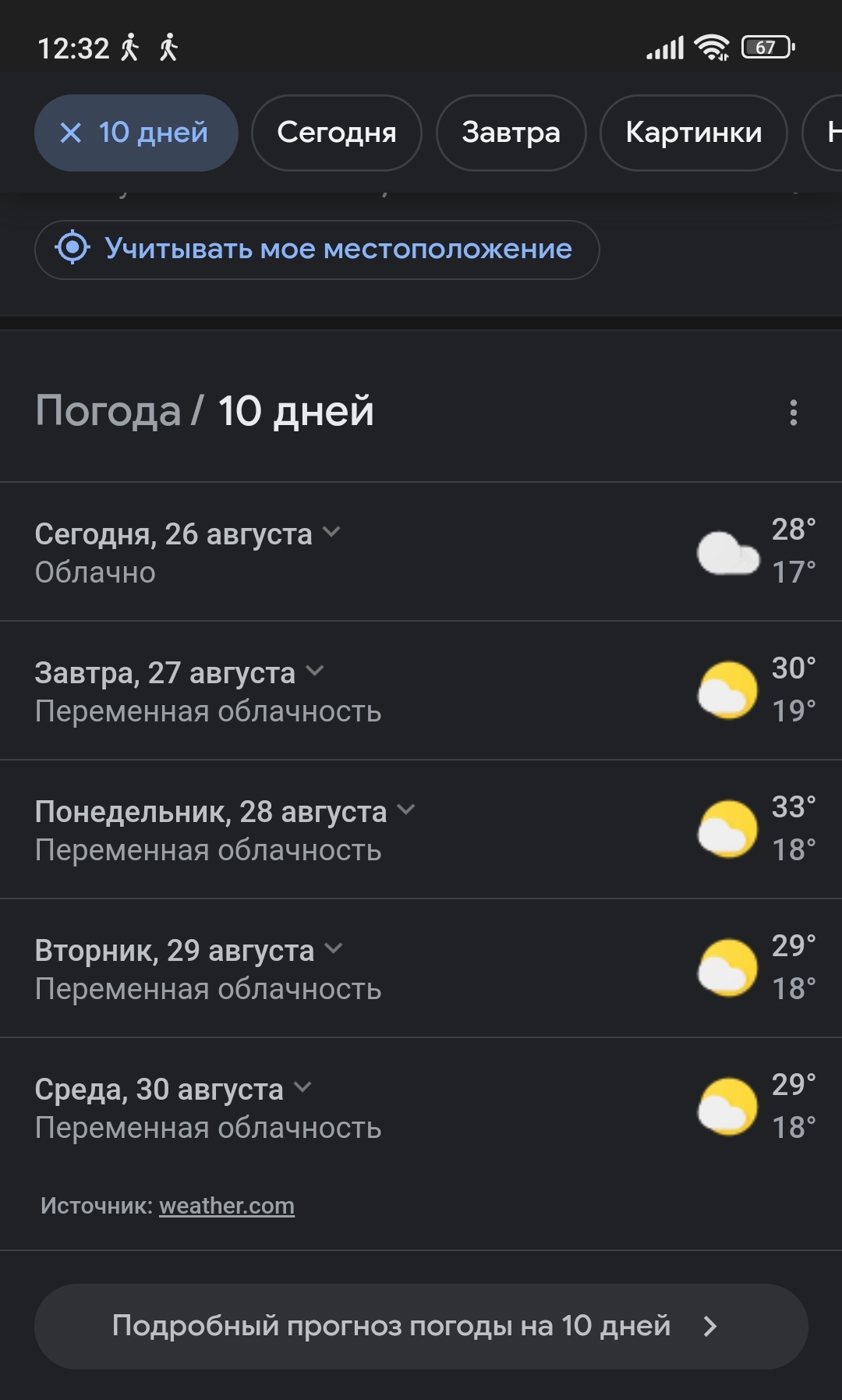Viewport: 842px width, 1400px height.
Task: Open the three-dot weather options menu
Action: coord(793,413)
